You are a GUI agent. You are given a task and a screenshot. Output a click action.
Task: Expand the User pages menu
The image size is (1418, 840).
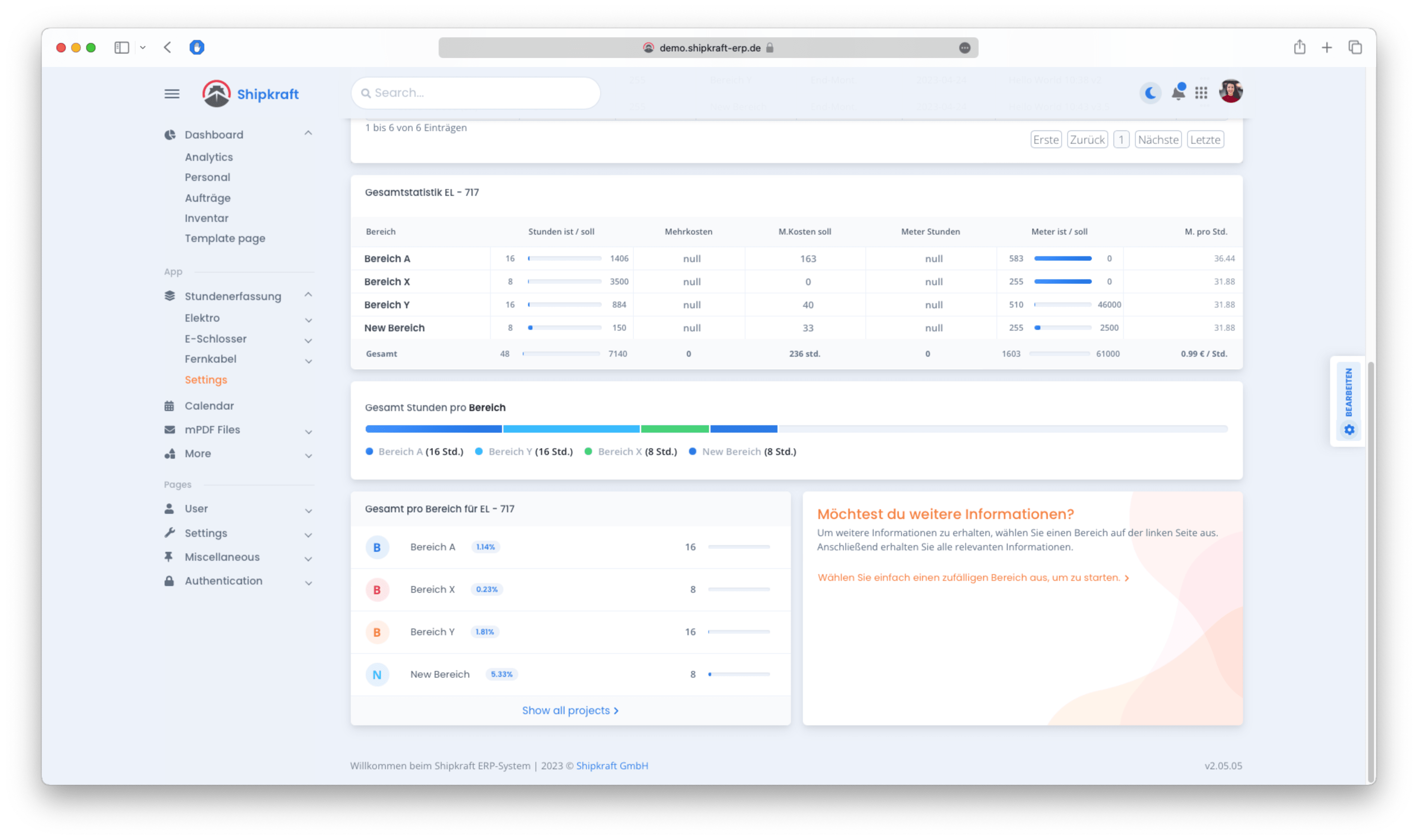click(308, 511)
